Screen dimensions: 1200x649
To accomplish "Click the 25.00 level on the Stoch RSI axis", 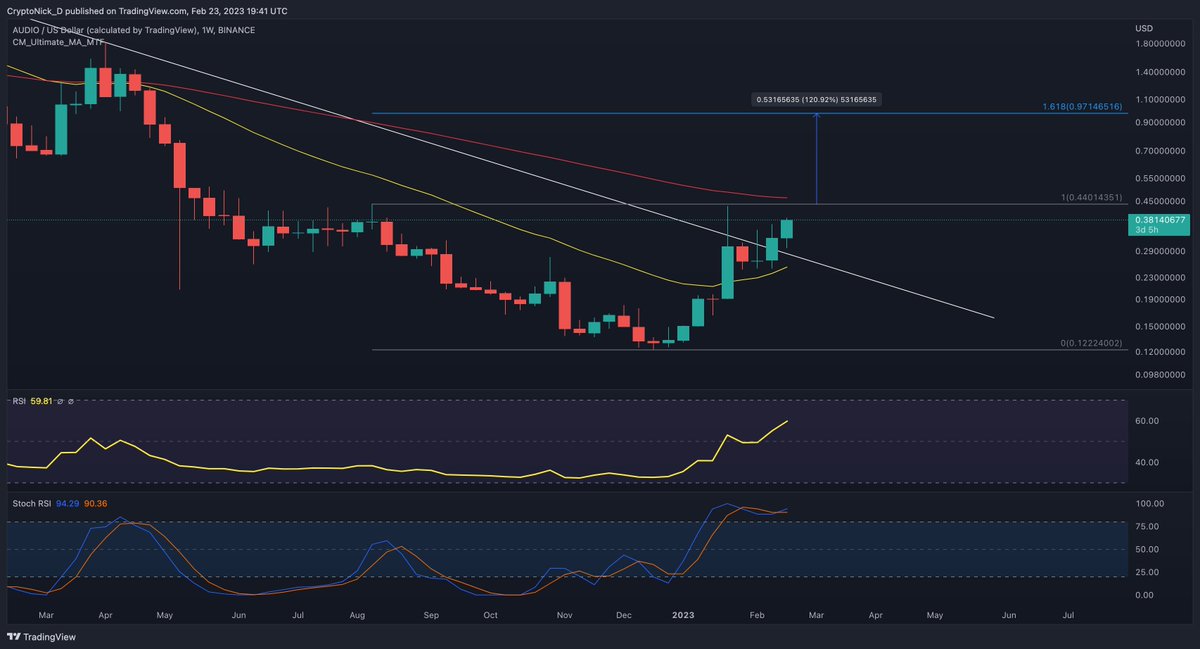I will (x=1146, y=572).
